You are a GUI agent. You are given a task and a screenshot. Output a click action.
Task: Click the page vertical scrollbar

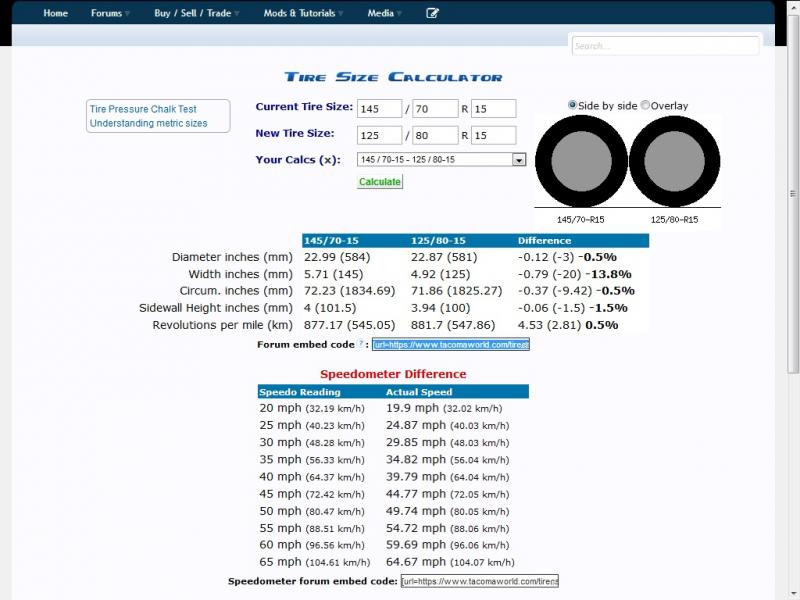pyautogui.click(x=793, y=194)
